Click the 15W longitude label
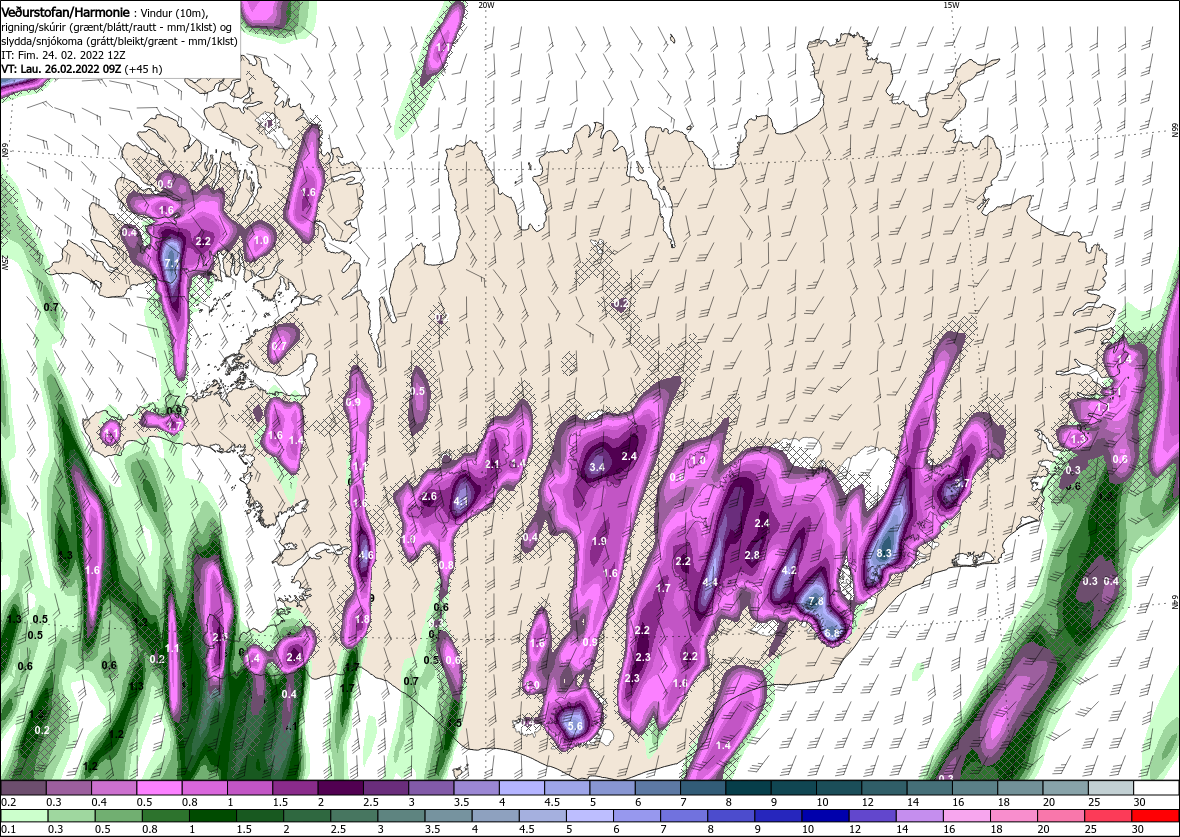The image size is (1180, 837). pos(951,5)
